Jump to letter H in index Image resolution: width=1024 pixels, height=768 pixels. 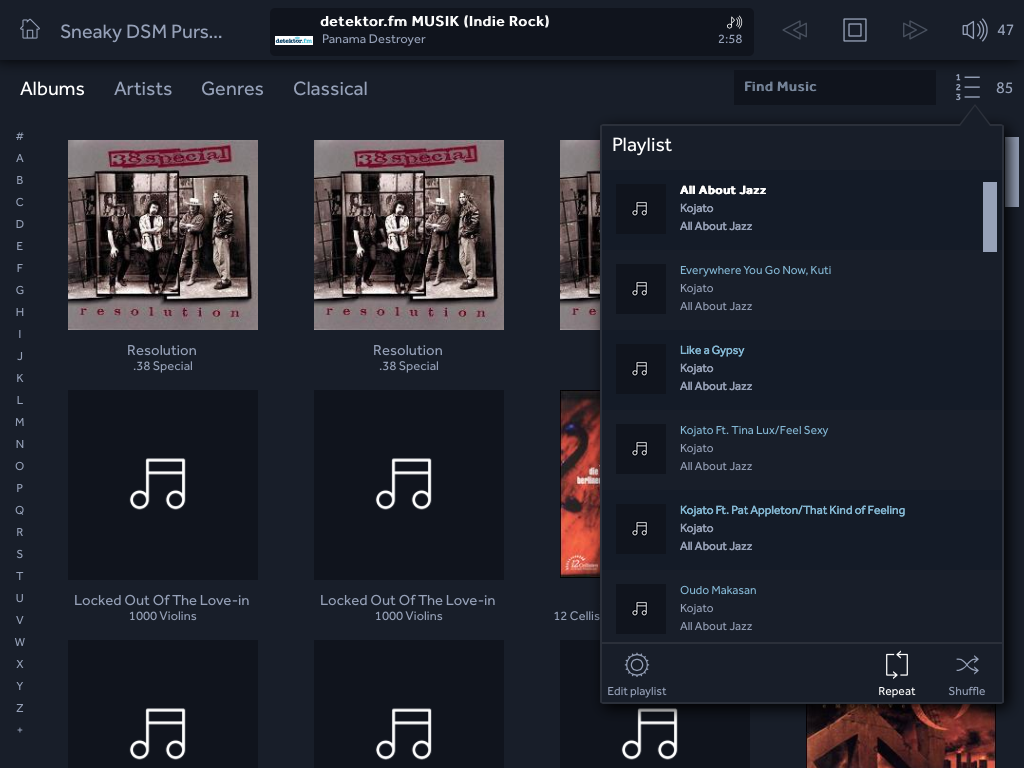pyautogui.click(x=20, y=312)
